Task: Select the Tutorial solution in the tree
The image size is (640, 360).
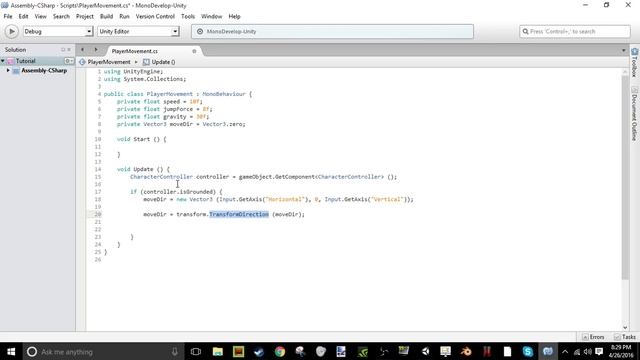Action: (x=25, y=61)
